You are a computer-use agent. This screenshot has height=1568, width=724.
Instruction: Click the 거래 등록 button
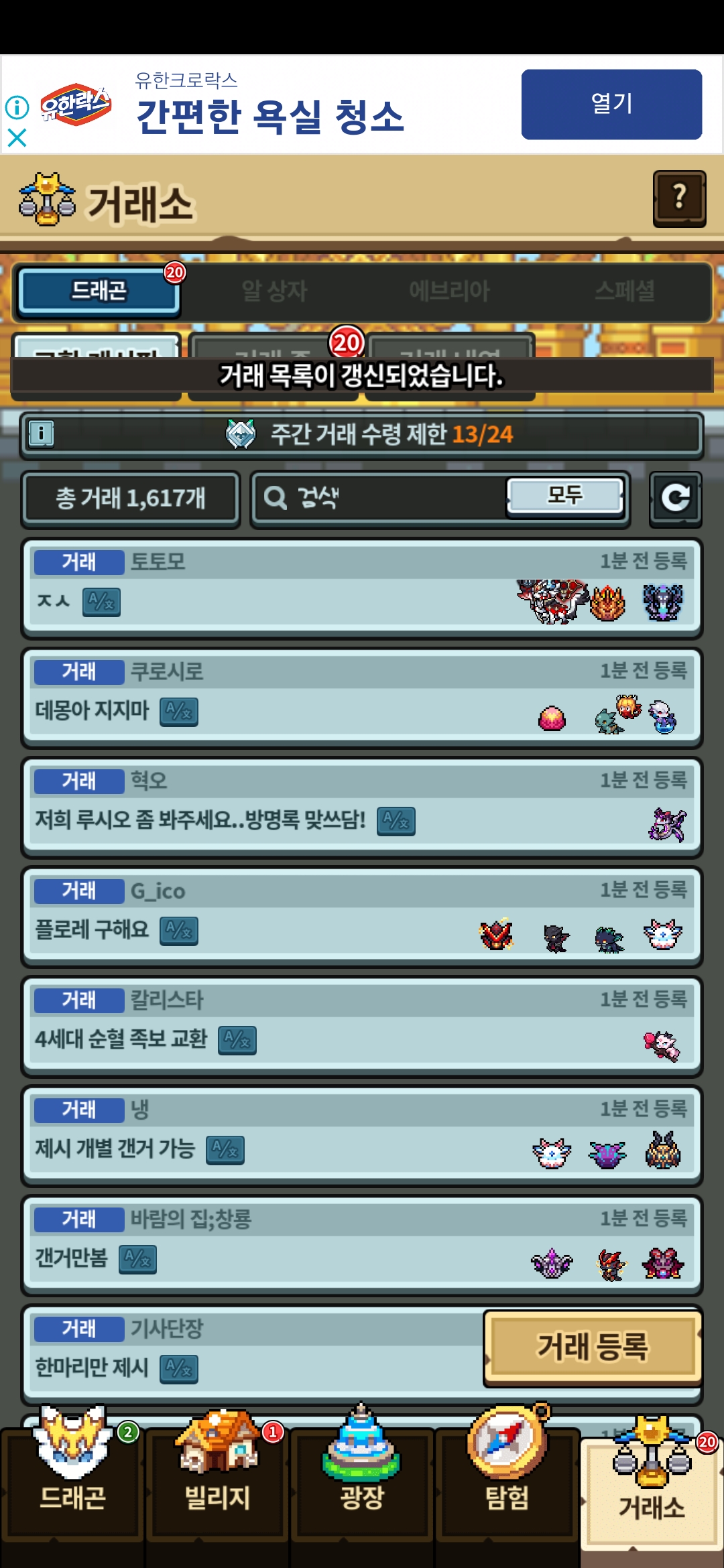pos(593,1347)
